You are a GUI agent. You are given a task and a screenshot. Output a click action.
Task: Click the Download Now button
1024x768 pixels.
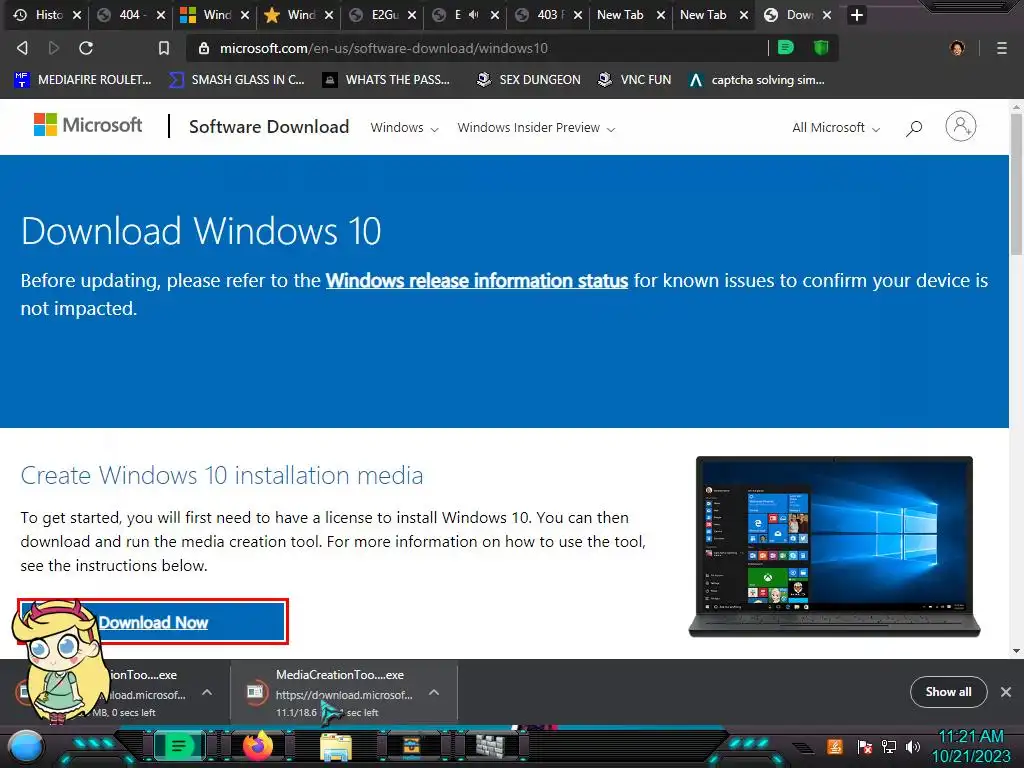click(153, 622)
